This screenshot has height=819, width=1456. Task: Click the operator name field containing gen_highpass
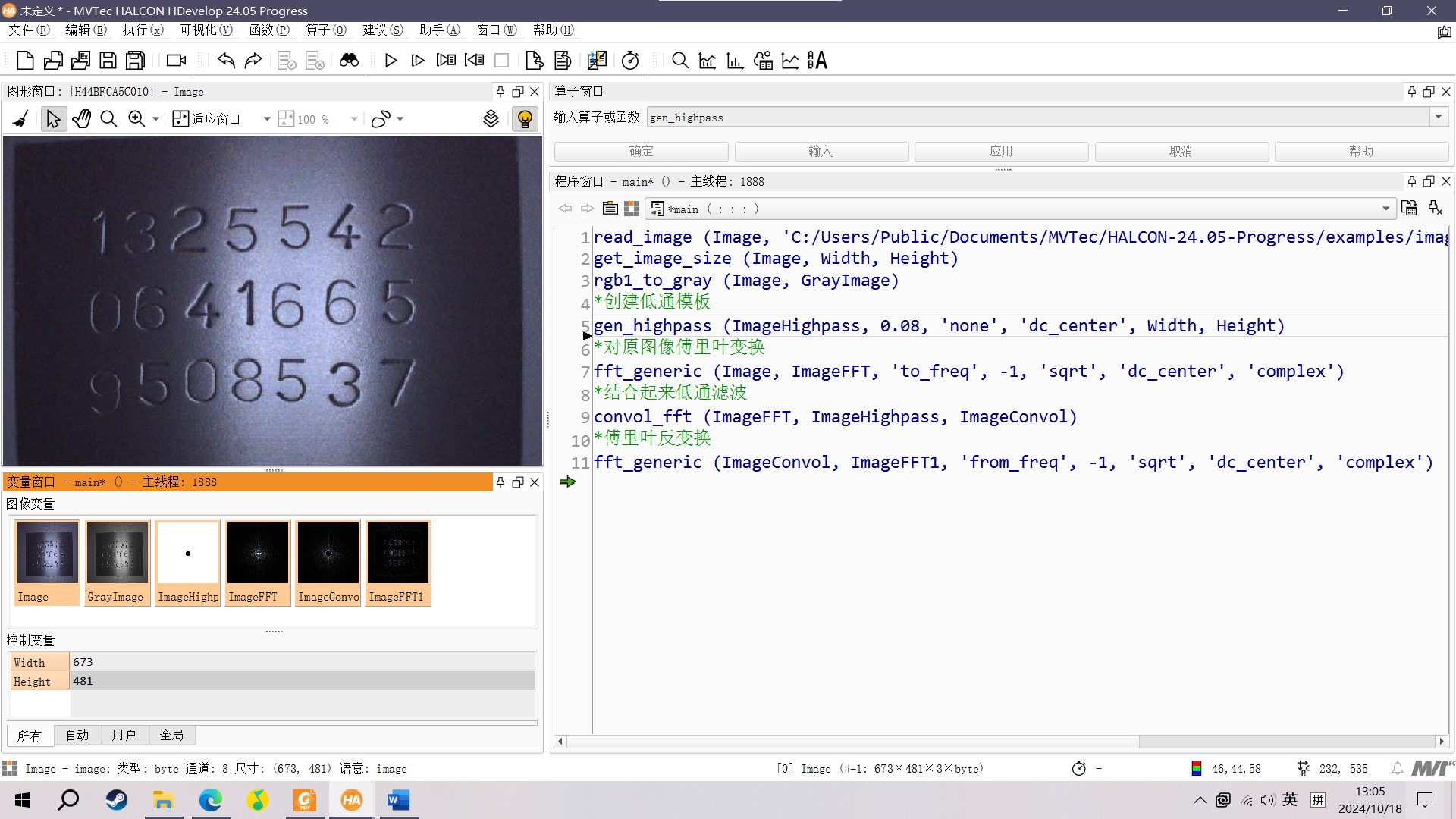click(x=1038, y=118)
